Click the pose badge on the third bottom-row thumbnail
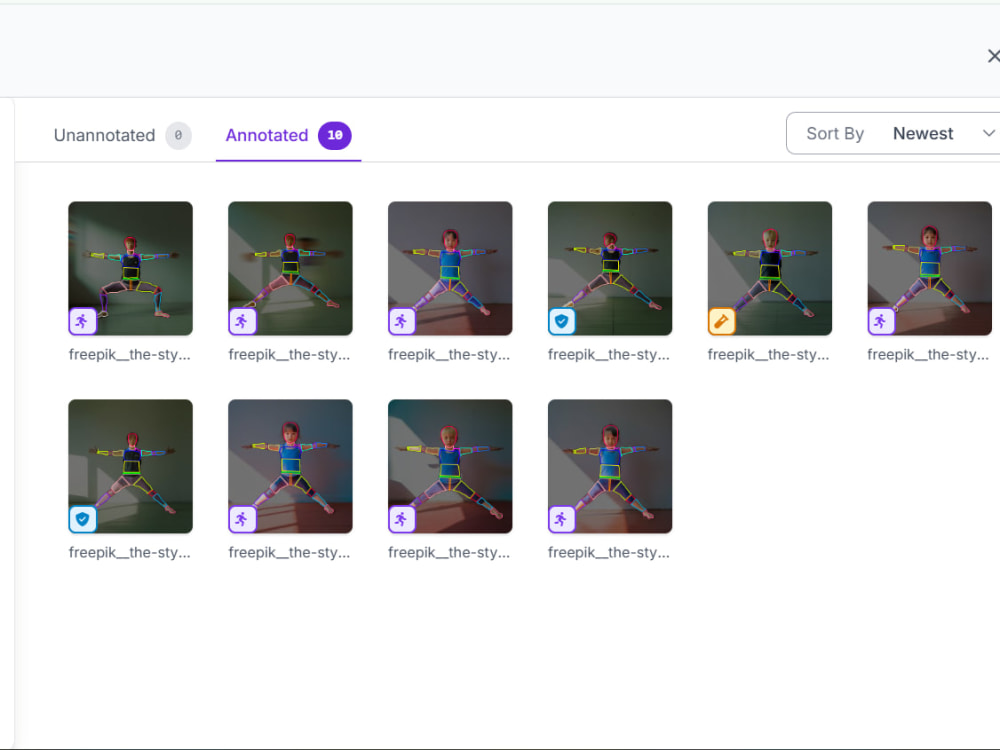This screenshot has width=1000, height=750. point(402,519)
